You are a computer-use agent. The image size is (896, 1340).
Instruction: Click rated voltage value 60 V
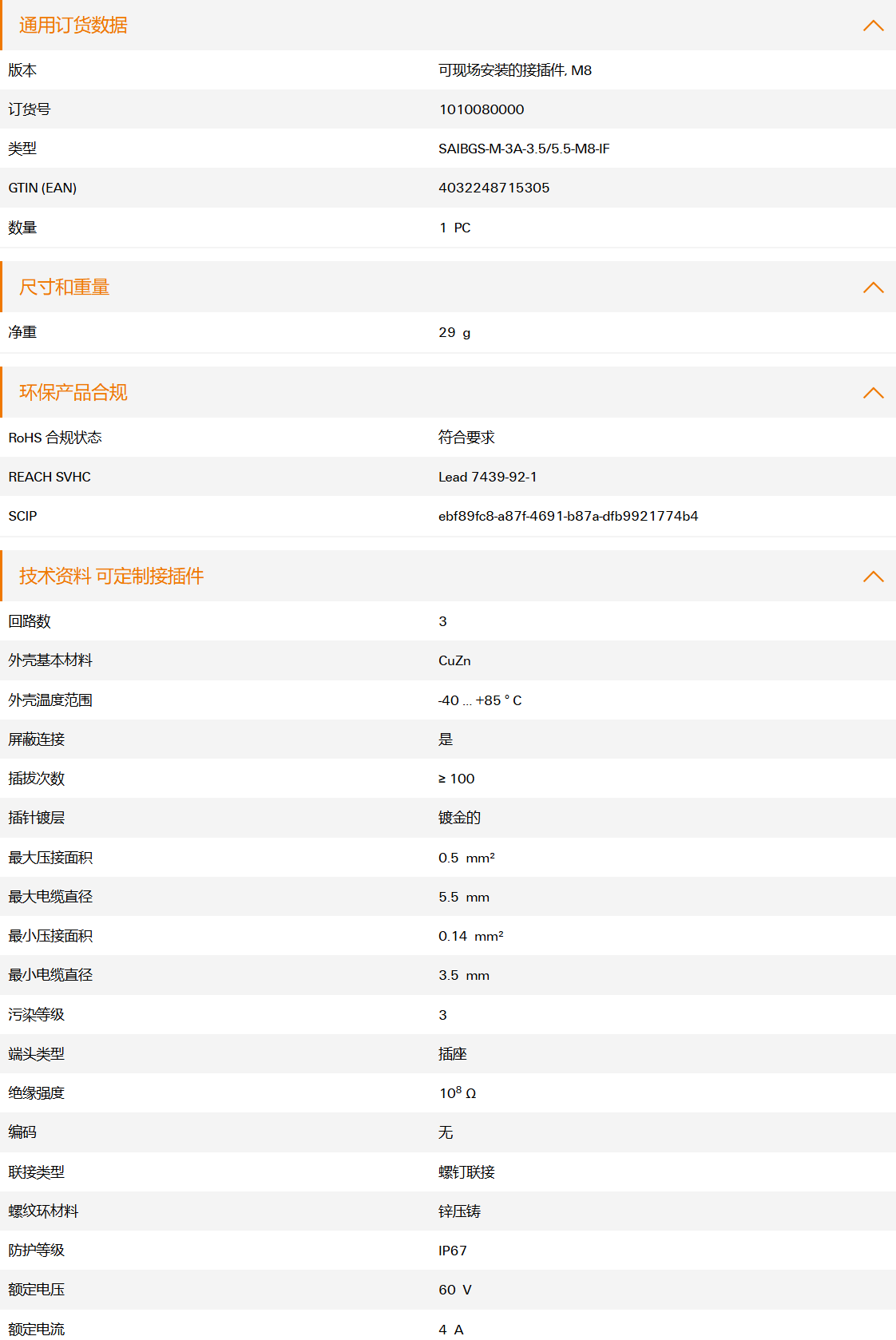(455, 1290)
